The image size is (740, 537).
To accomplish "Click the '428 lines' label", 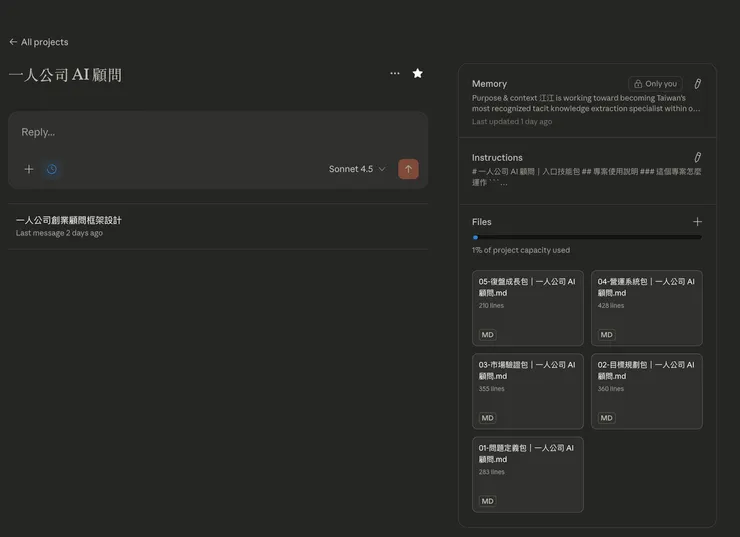I will pyautogui.click(x=611, y=306).
